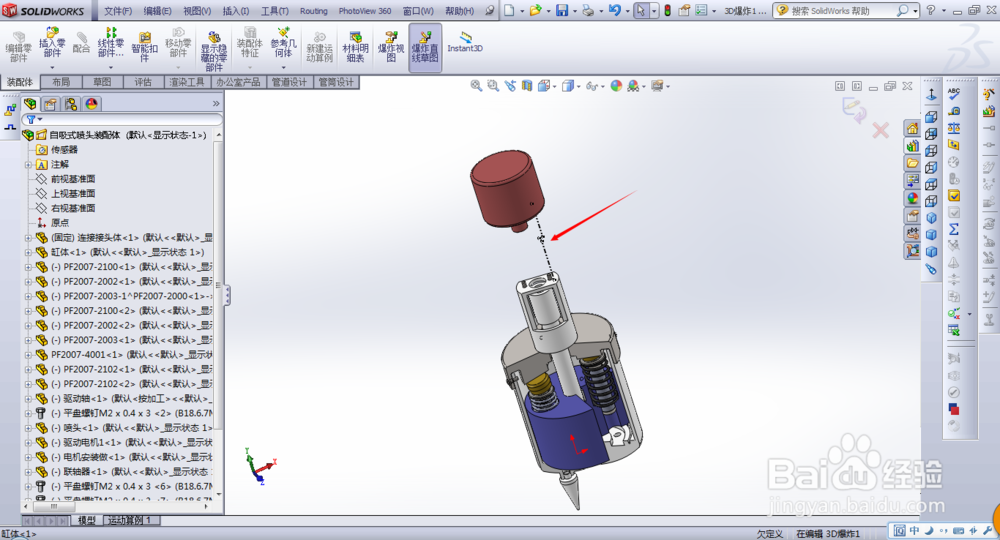The image size is (1000, 540).
Task: Cancel the explode sketch with red X
Action: point(881,131)
